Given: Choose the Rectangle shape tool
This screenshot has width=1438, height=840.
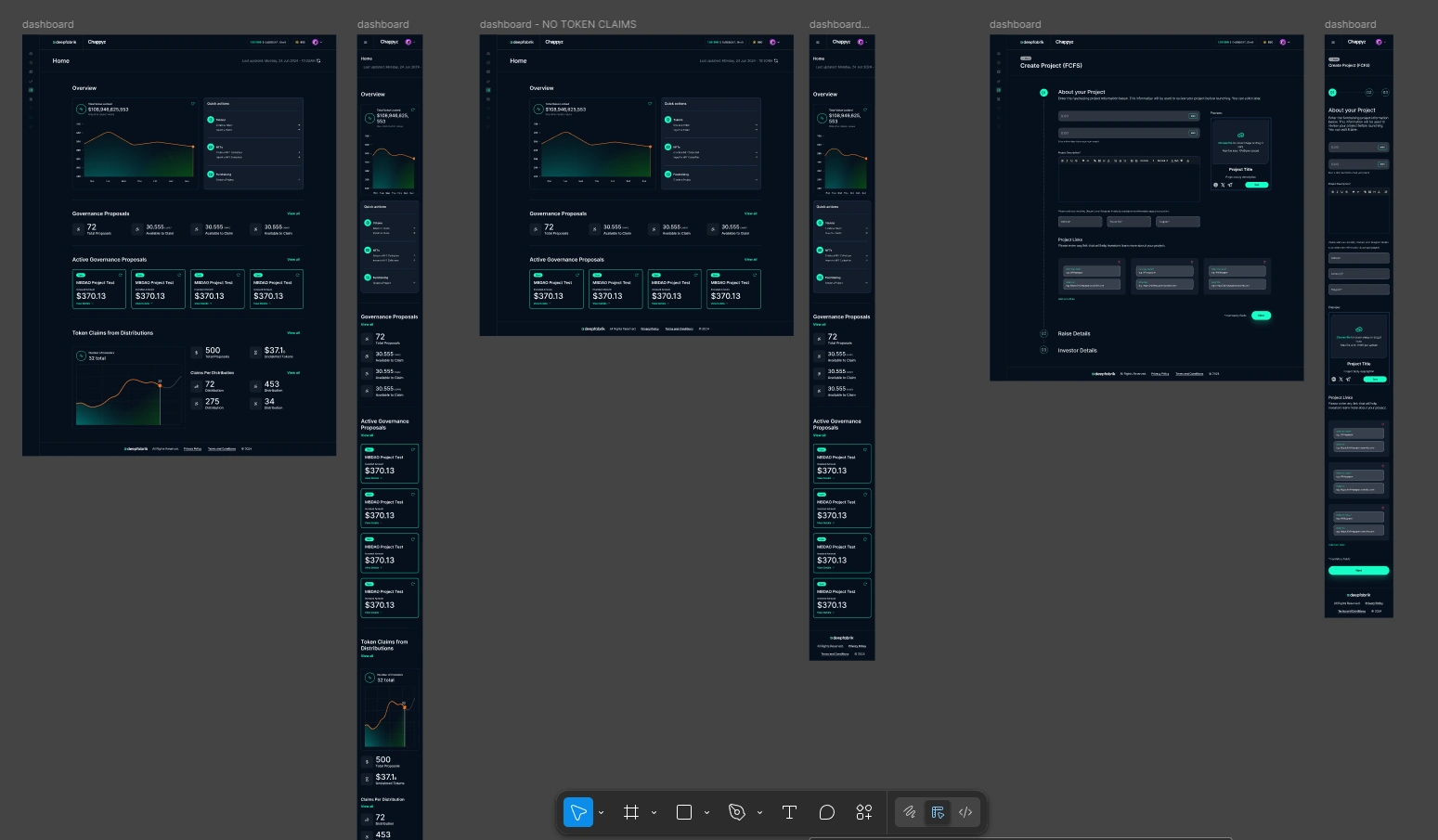Looking at the screenshot, I should click(684, 812).
